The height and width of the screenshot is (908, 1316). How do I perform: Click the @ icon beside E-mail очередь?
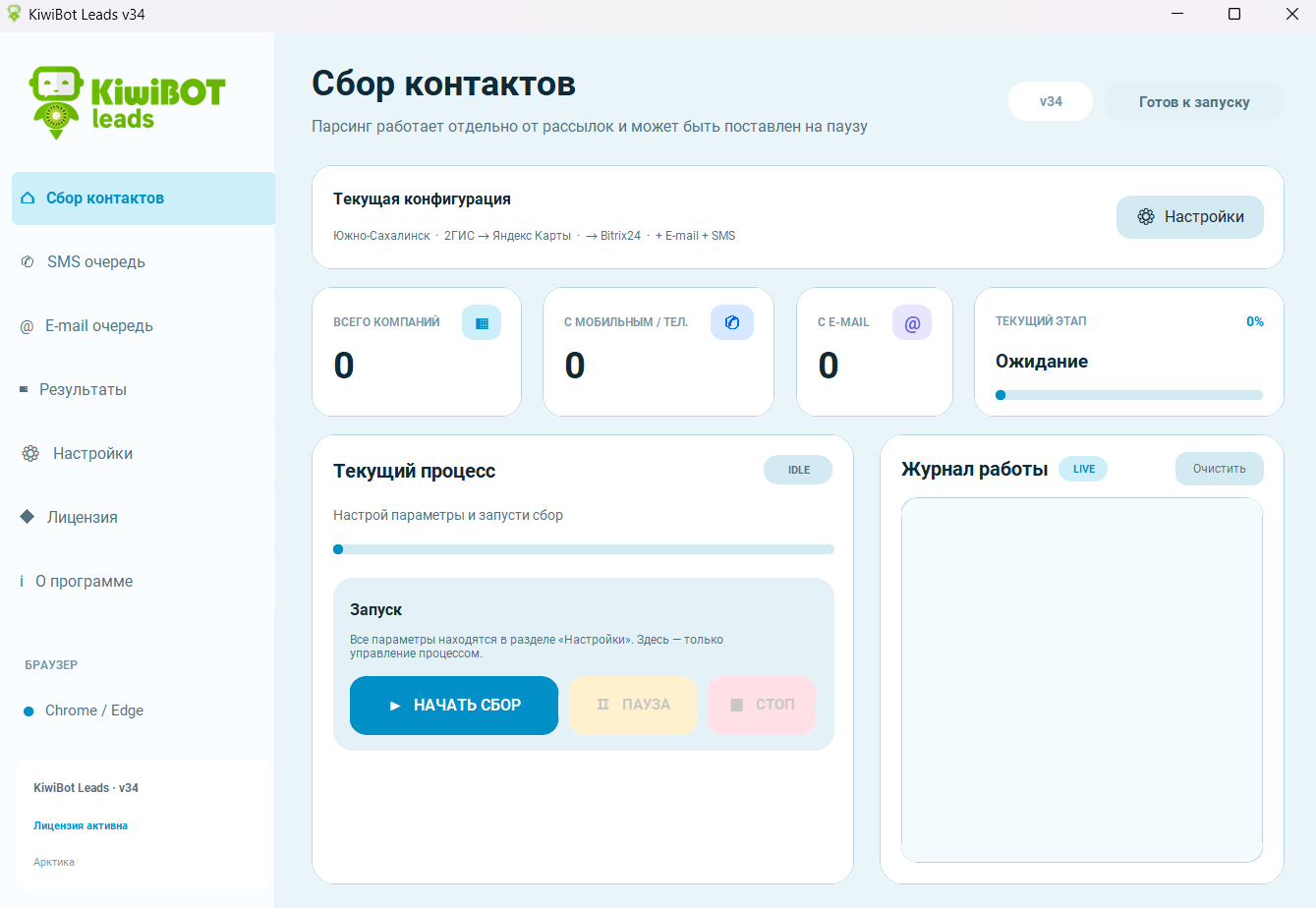click(27, 326)
